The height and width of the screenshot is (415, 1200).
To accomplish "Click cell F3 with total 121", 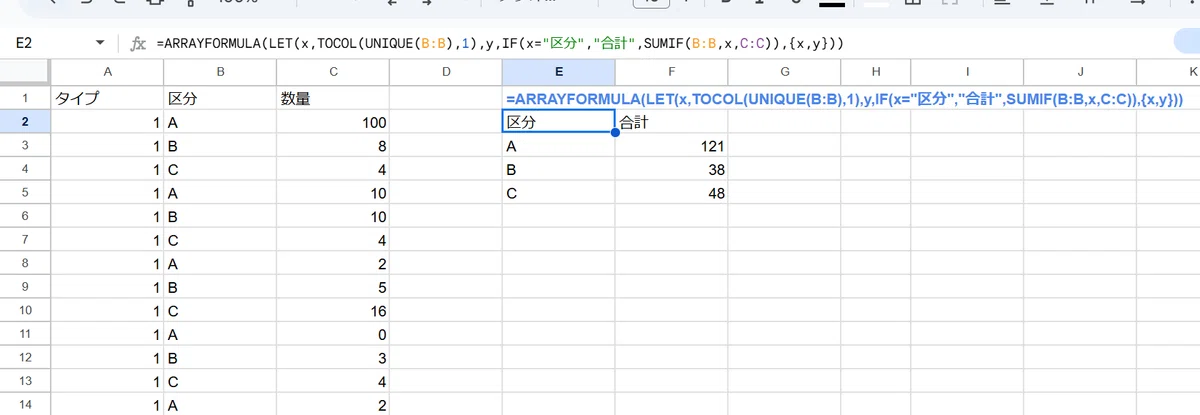I will click(x=671, y=146).
